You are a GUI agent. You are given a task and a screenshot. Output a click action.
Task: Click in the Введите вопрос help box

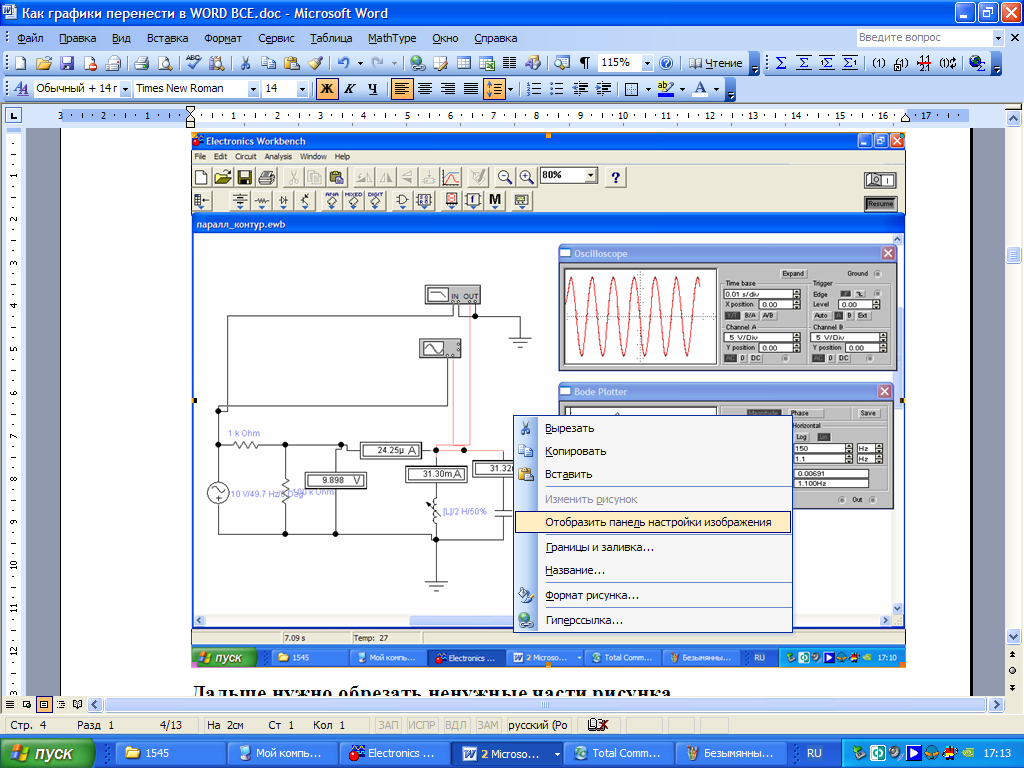click(923, 38)
